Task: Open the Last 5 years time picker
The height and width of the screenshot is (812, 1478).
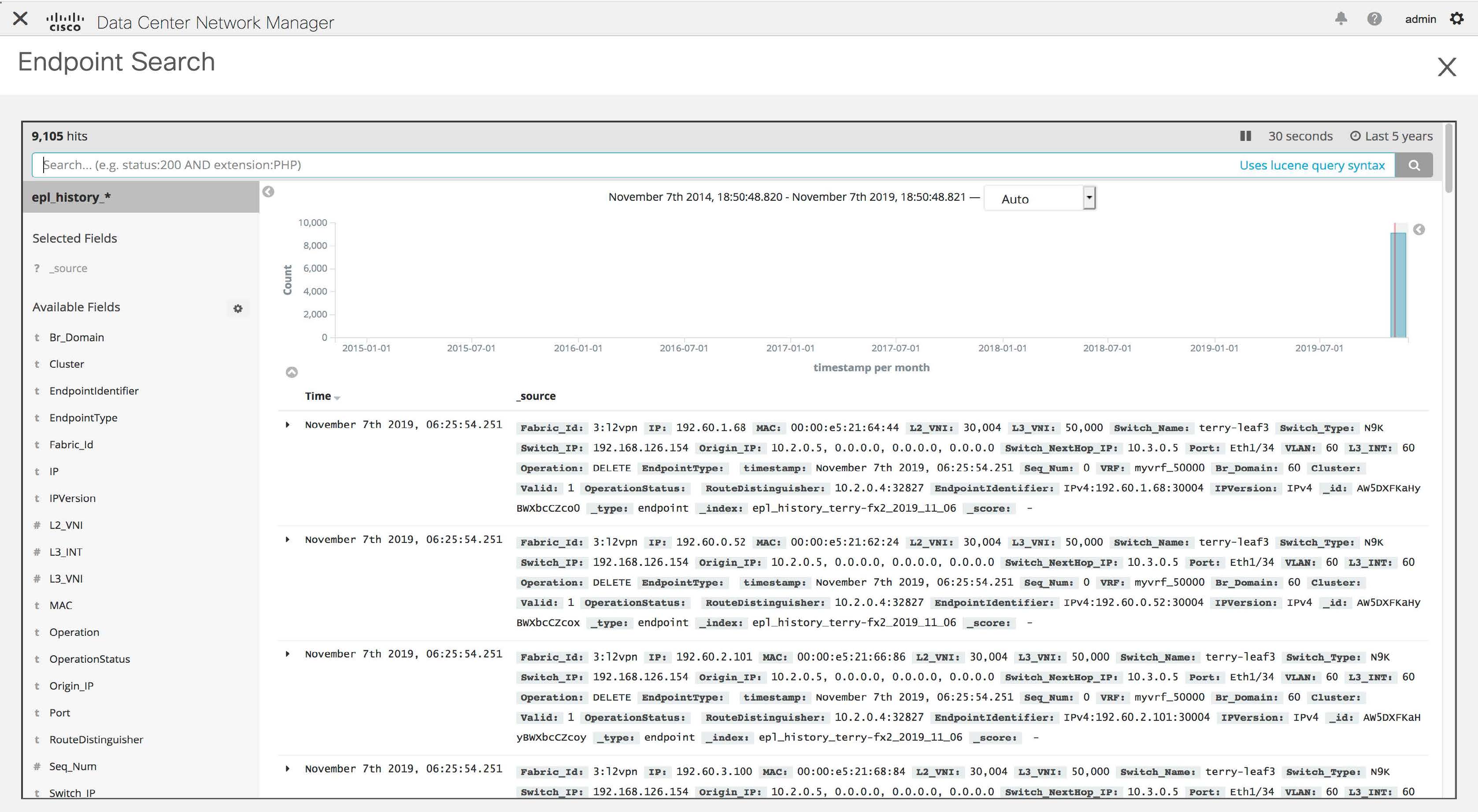Action: 1391,136
